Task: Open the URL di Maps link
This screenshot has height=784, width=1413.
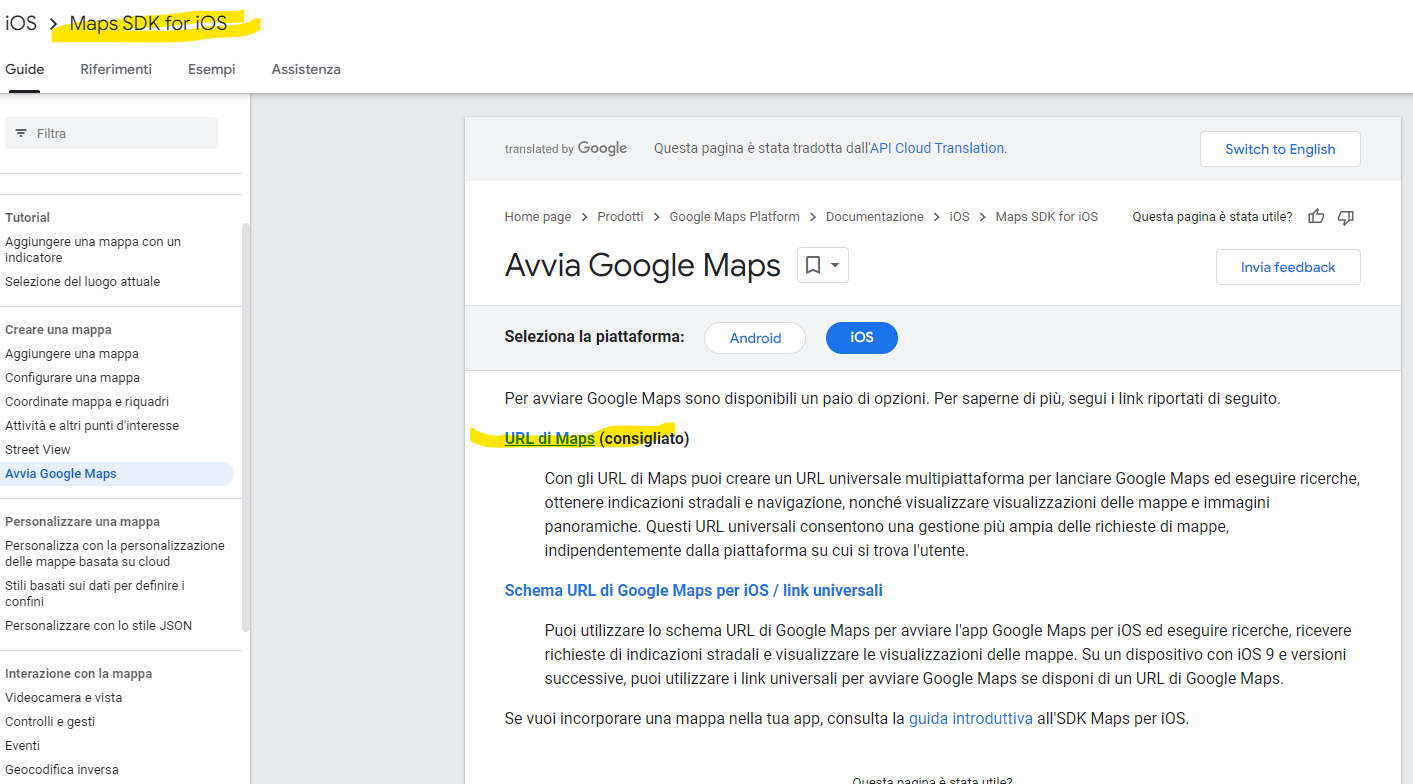Action: (x=550, y=438)
